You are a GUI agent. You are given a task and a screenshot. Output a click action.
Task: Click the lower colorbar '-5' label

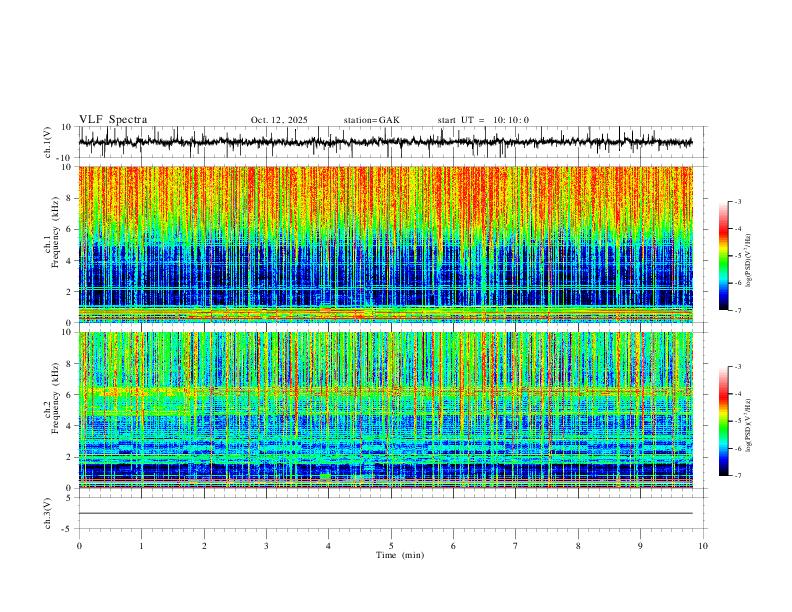(x=738, y=421)
